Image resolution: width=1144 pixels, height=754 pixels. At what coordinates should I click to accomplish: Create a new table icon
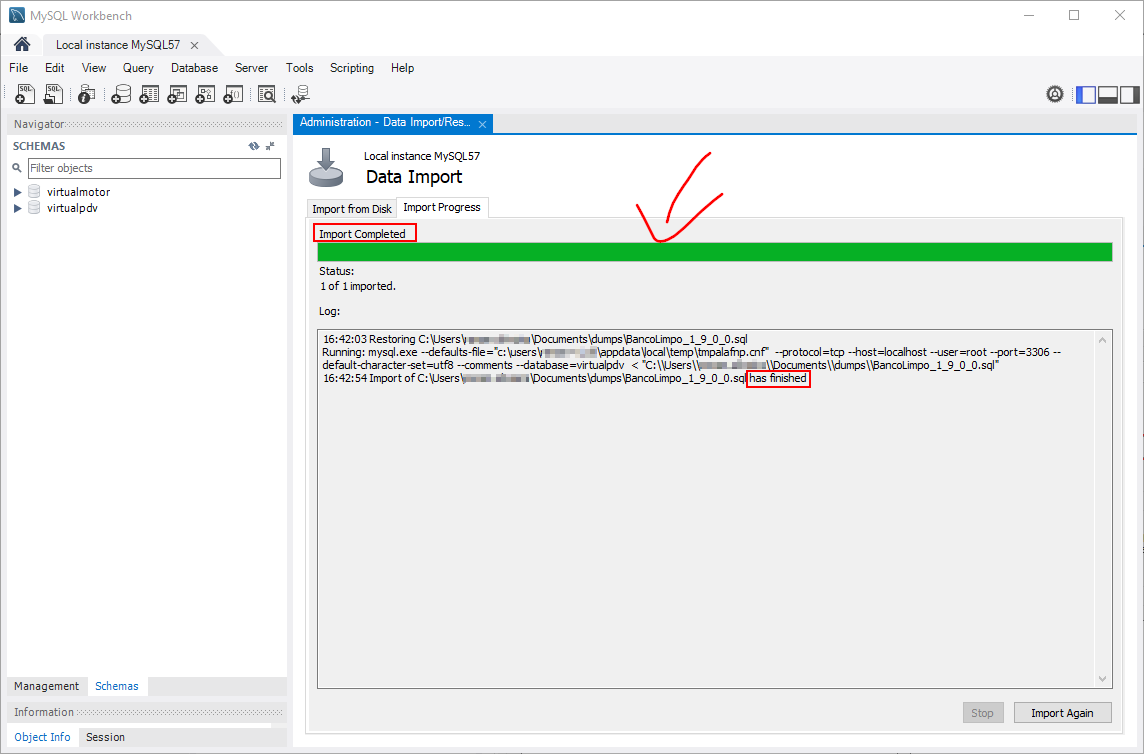click(x=149, y=93)
